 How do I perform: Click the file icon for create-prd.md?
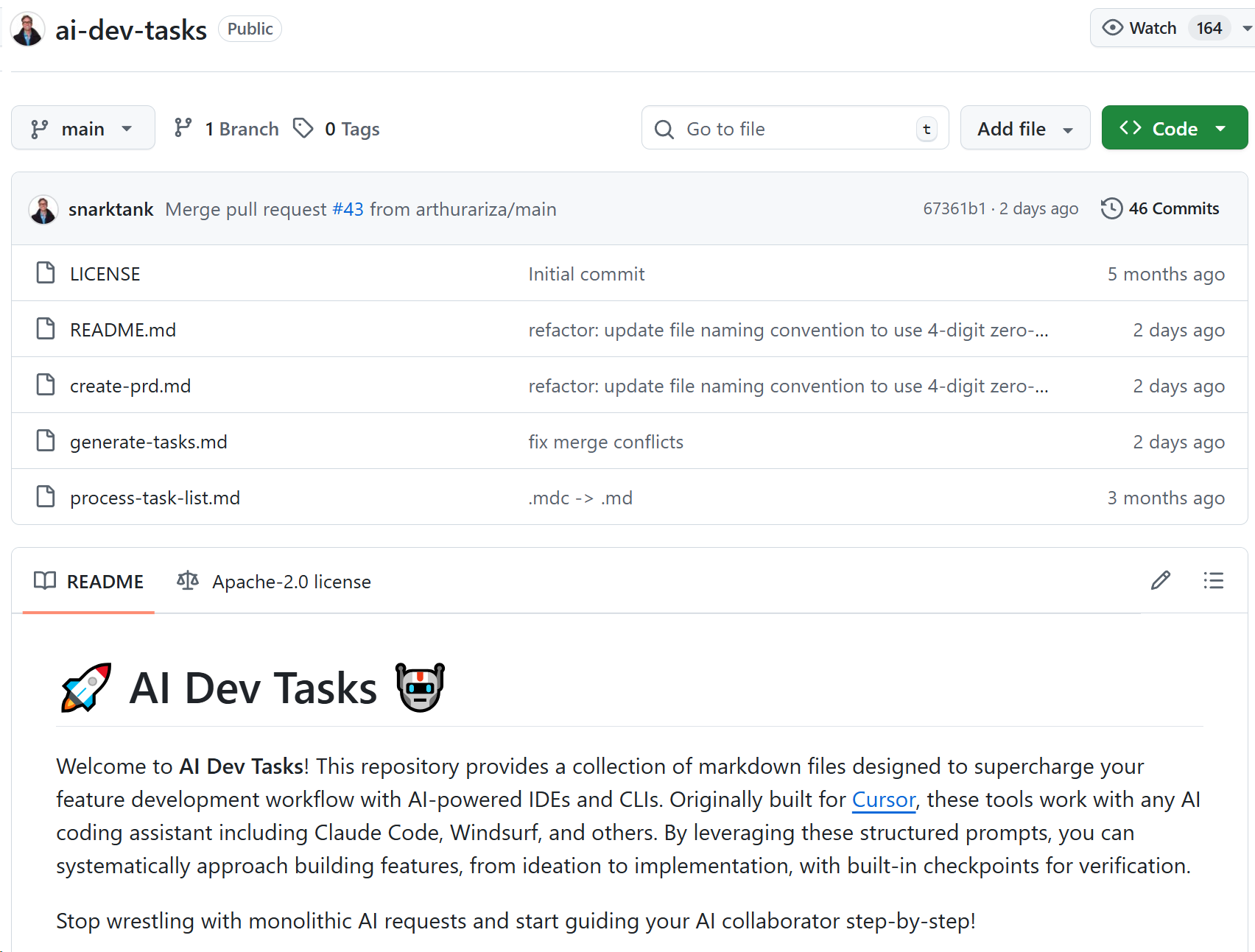pyautogui.click(x=46, y=385)
